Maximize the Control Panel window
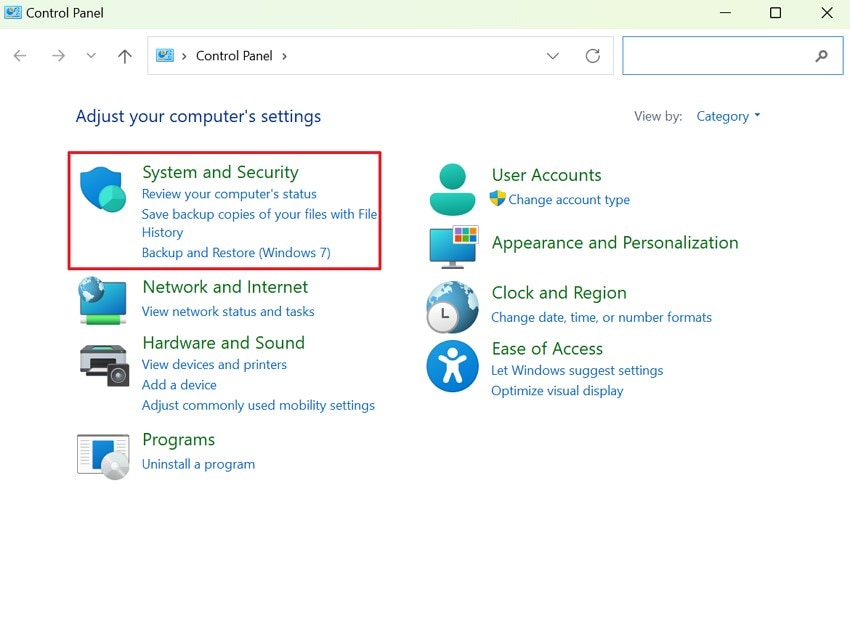This screenshot has height=632, width=850. 775,12
